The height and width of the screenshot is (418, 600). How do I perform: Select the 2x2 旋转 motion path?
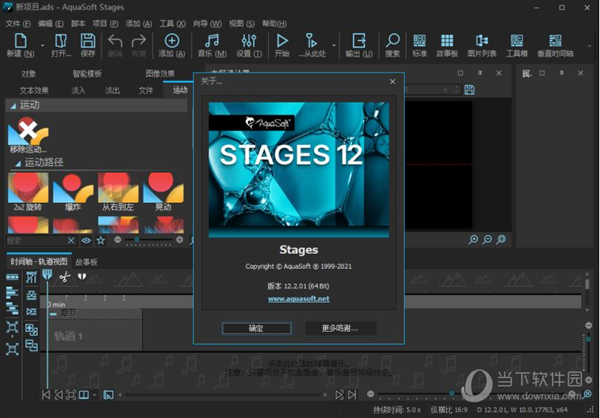[28, 192]
